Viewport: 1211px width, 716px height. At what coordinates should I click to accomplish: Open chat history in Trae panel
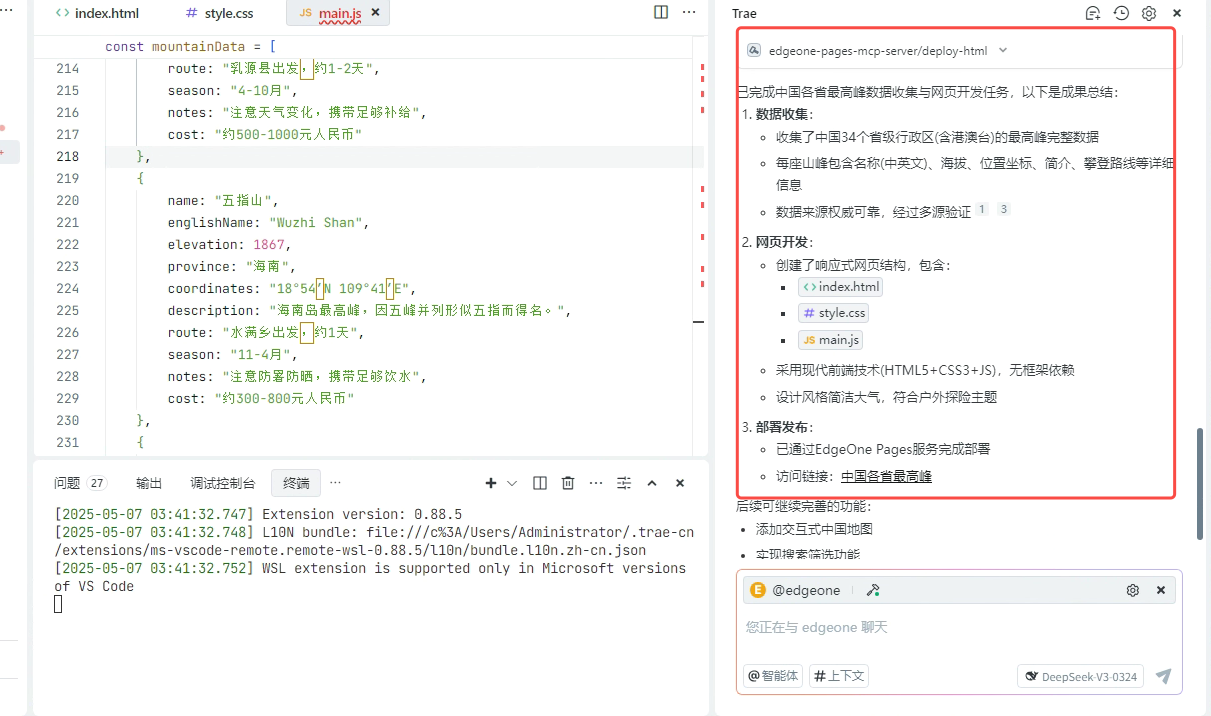[1121, 13]
